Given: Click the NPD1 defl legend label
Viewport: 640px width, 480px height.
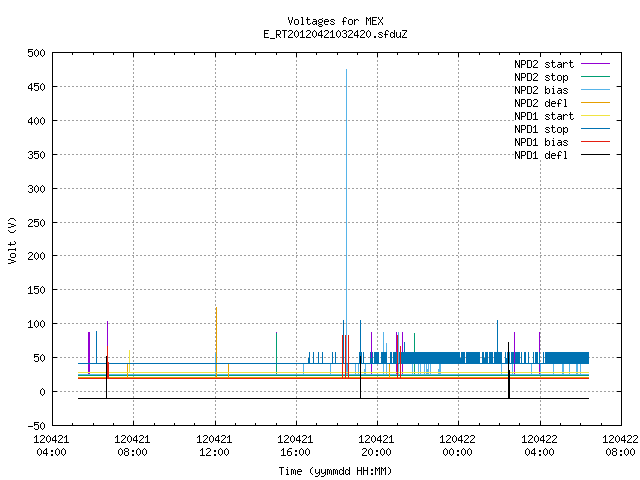Looking at the screenshot, I should click(x=541, y=155).
